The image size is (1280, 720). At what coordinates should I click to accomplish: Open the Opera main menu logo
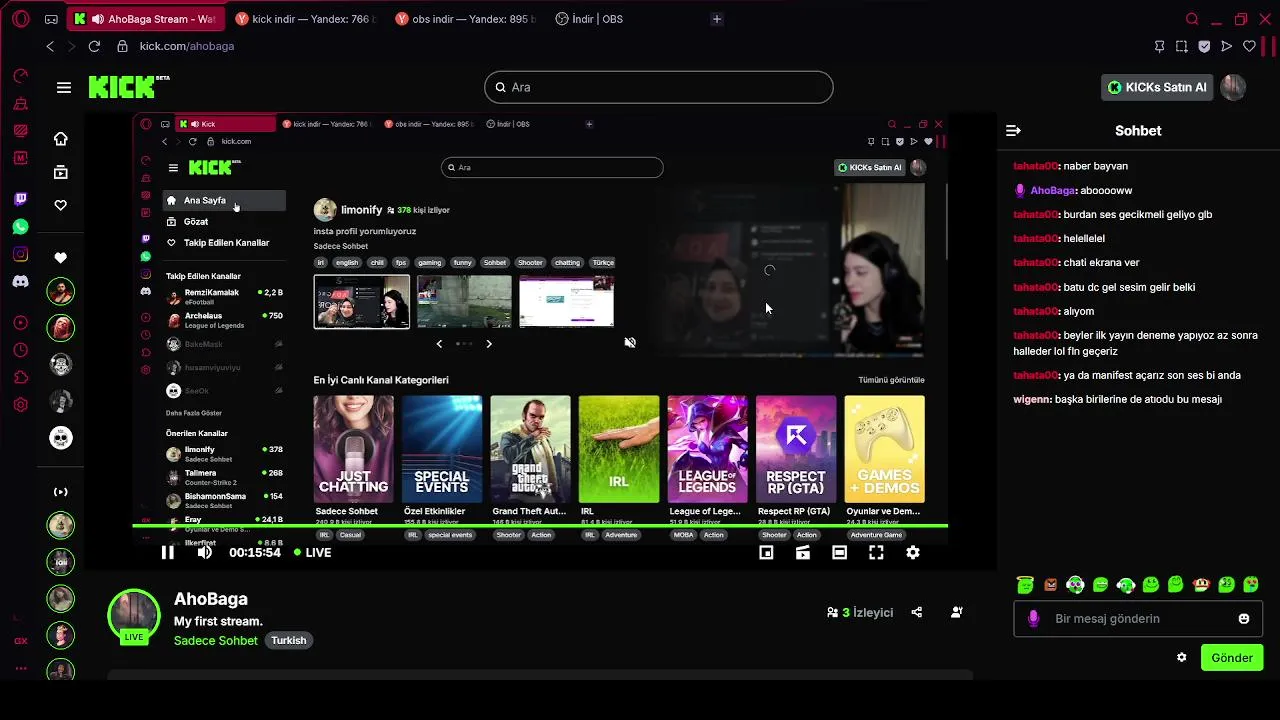(x=20, y=19)
